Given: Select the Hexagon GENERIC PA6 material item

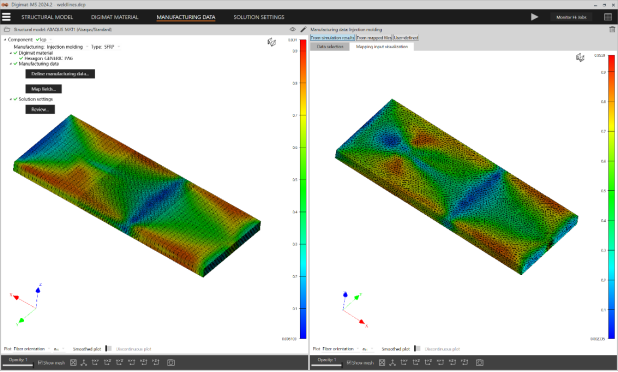Looking at the screenshot, I should pyautogui.click(x=46, y=58).
